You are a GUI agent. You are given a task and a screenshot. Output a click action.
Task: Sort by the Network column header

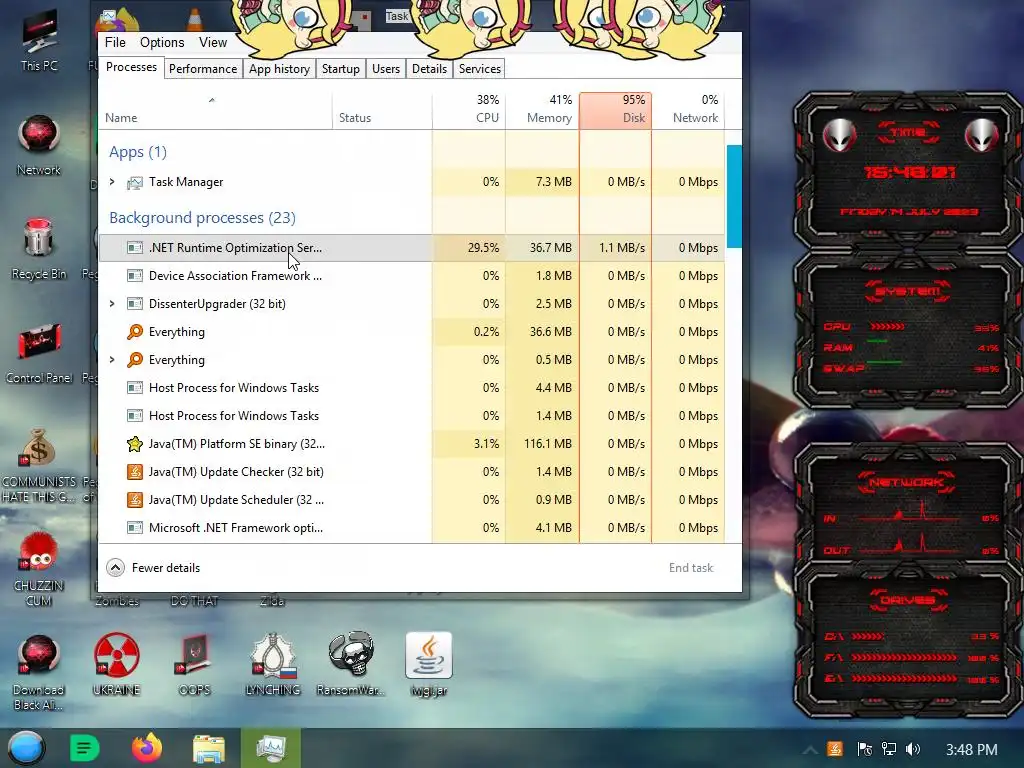click(x=688, y=110)
